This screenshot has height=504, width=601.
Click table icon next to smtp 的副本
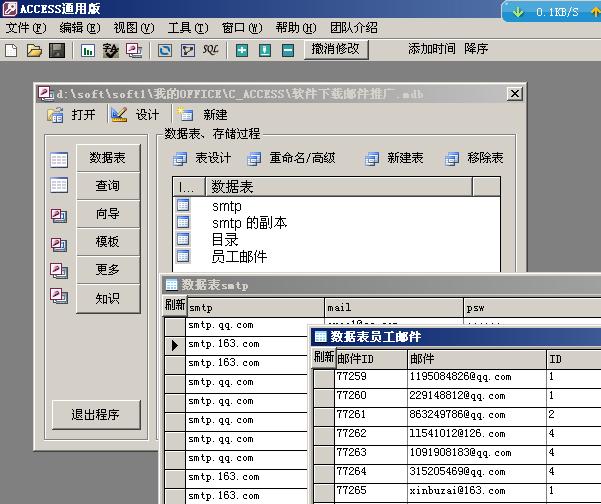click(183, 222)
